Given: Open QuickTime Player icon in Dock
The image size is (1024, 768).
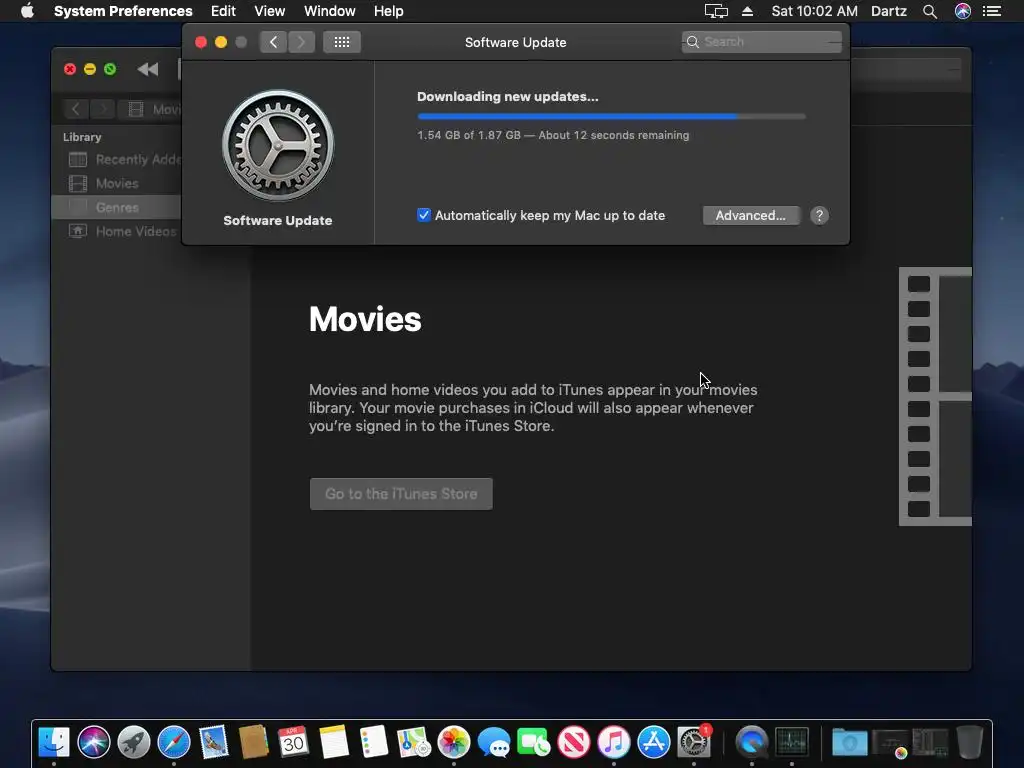Looking at the screenshot, I should (x=752, y=742).
